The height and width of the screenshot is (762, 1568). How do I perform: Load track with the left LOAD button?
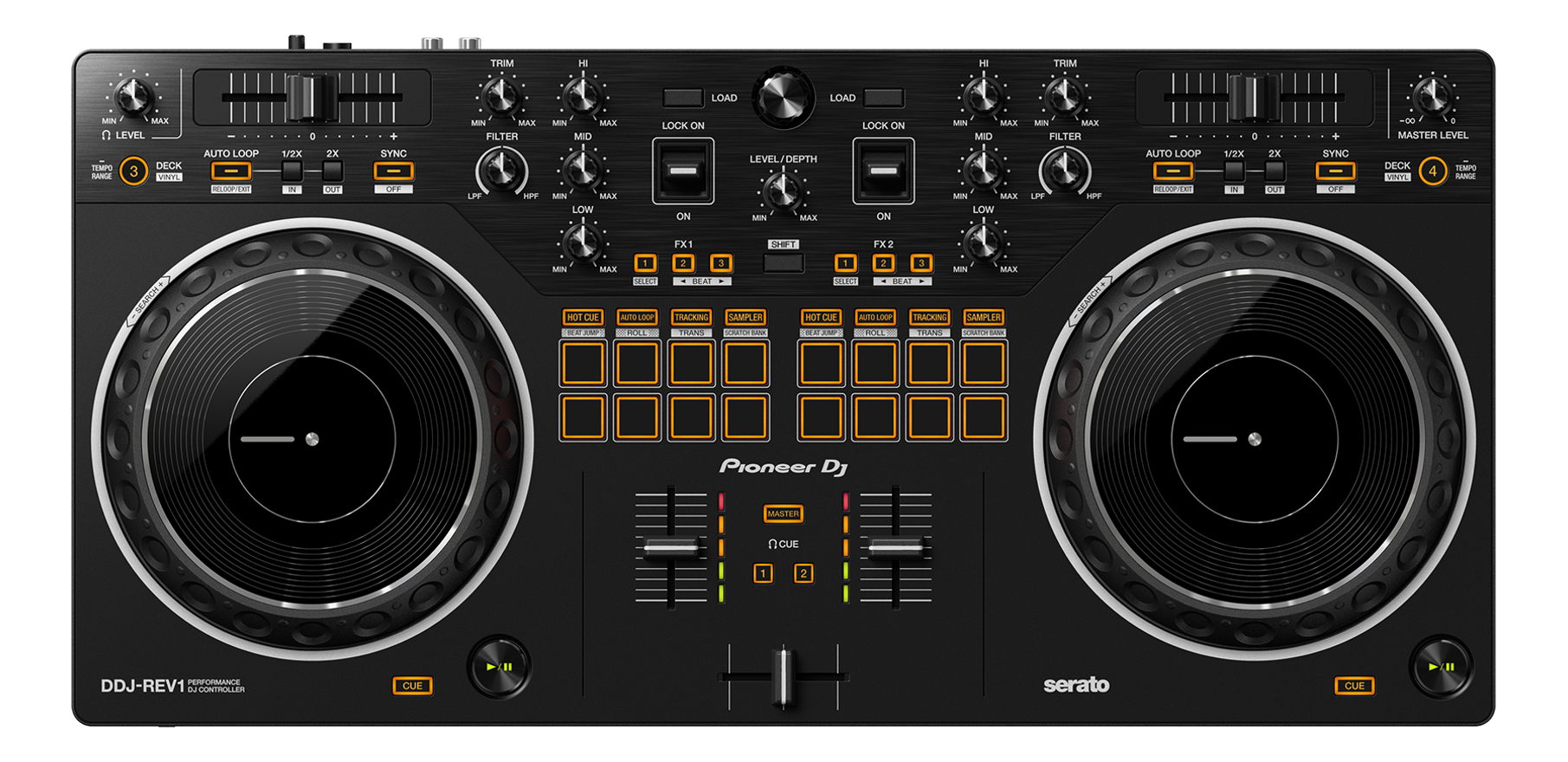tap(683, 98)
